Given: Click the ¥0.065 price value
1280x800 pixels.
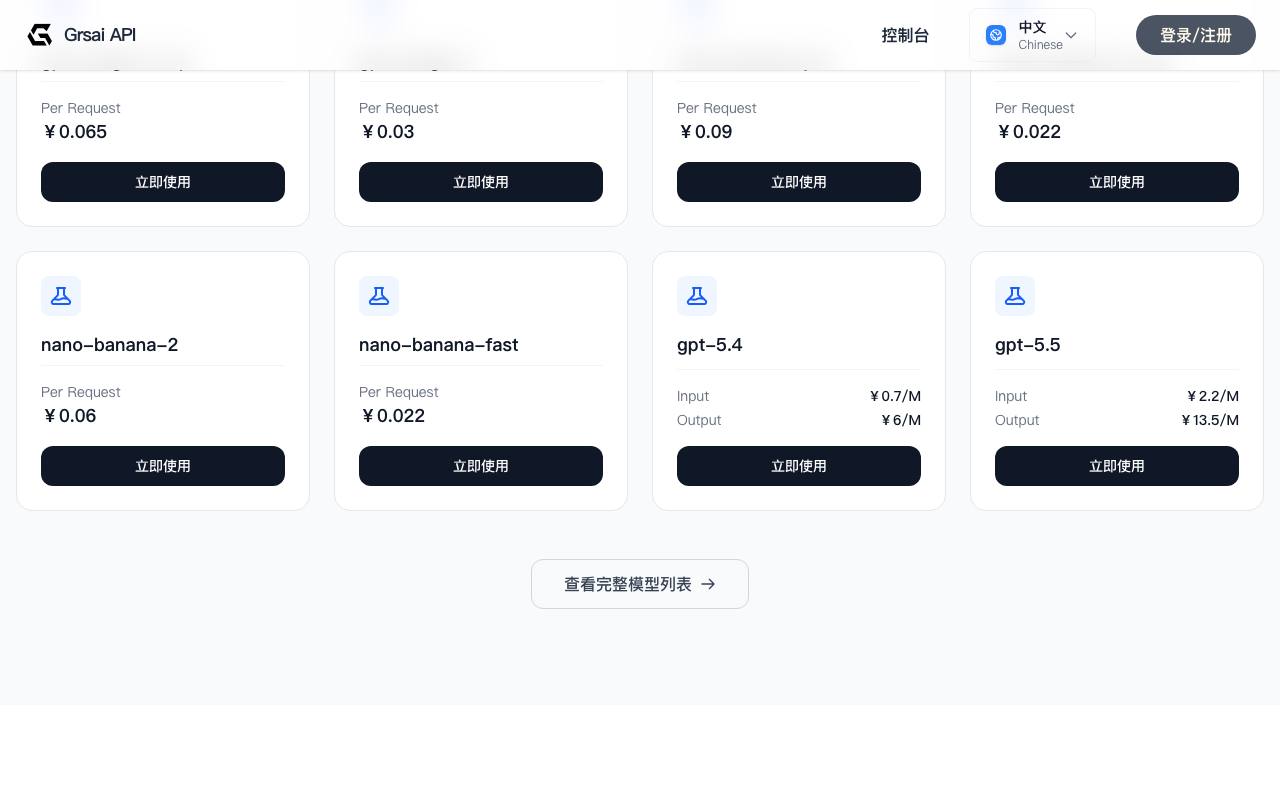Looking at the screenshot, I should (x=74, y=132).
